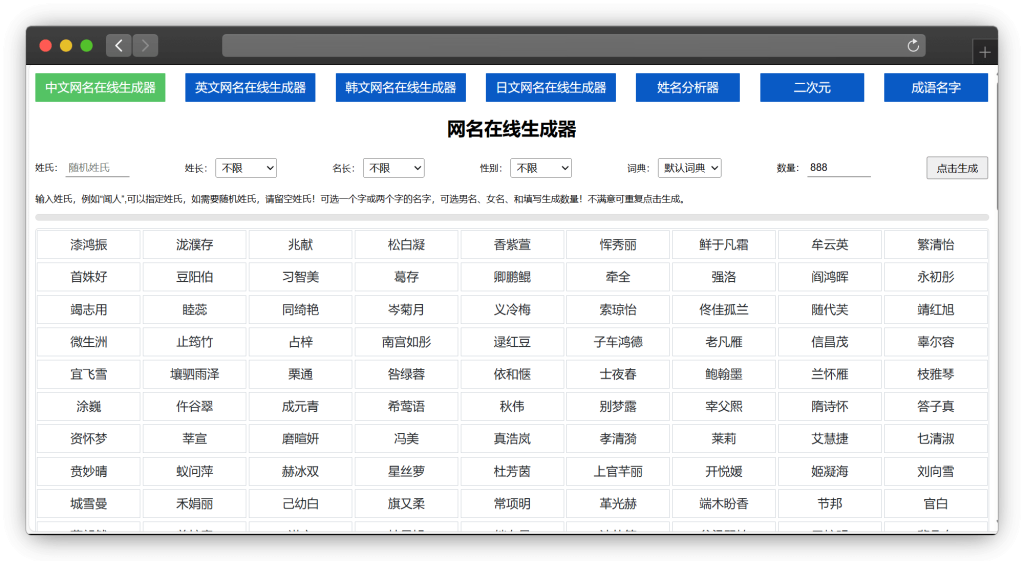Select the name 靖红旭
Image resolution: width=1024 pixels, height=561 pixels.
[x=935, y=310]
